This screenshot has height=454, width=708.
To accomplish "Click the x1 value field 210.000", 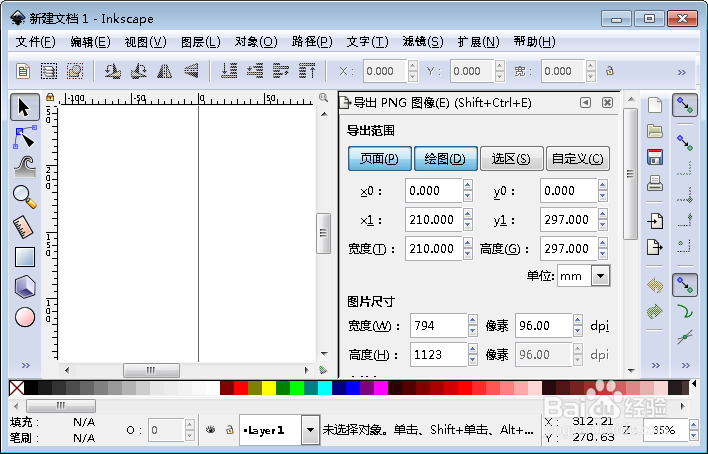I will [433, 220].
